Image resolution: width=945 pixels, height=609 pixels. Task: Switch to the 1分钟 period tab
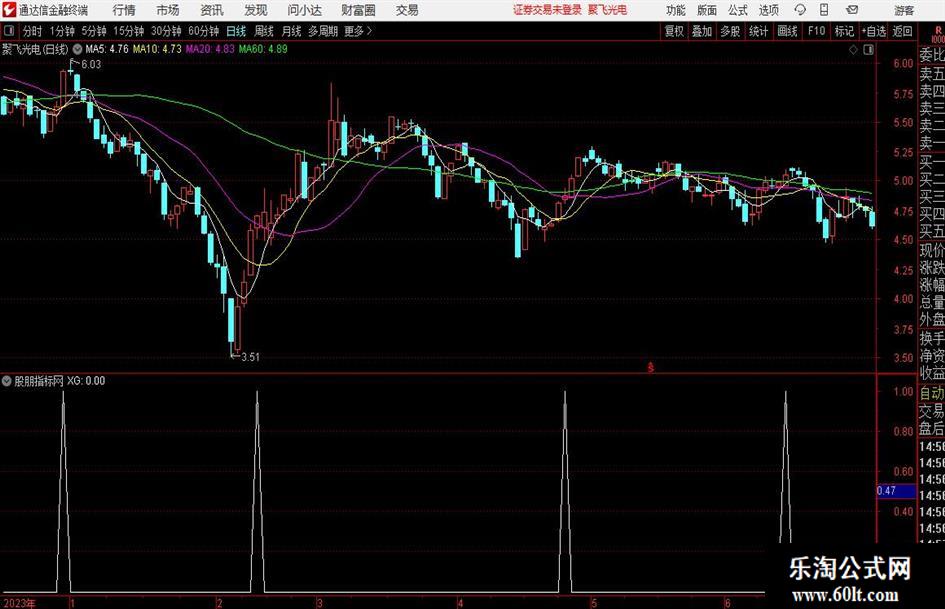(61, 31)
